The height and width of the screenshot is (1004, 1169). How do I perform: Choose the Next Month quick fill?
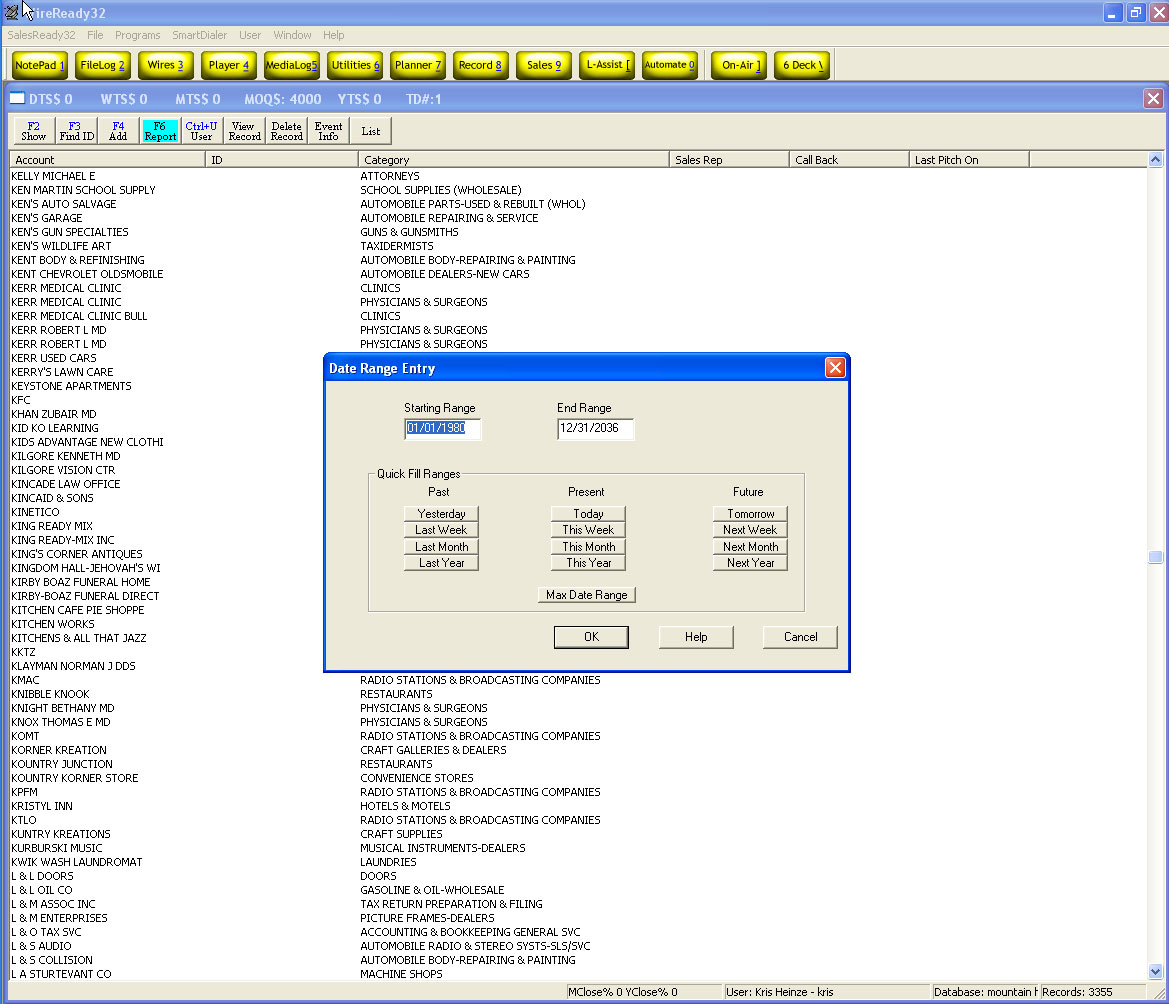(750, 546)
